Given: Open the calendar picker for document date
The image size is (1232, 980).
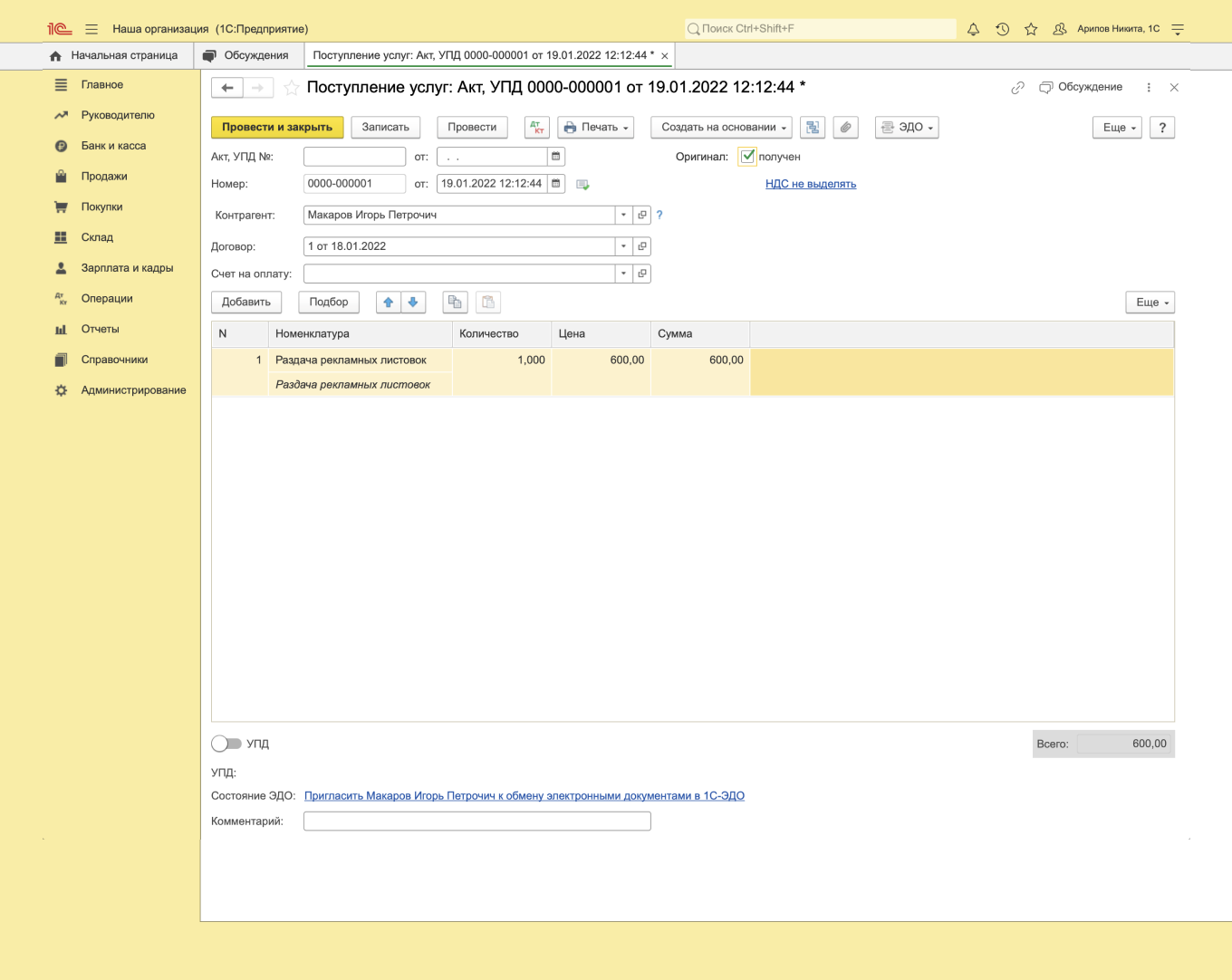Looking at the screenshot, I should click(x=556, y=184).
